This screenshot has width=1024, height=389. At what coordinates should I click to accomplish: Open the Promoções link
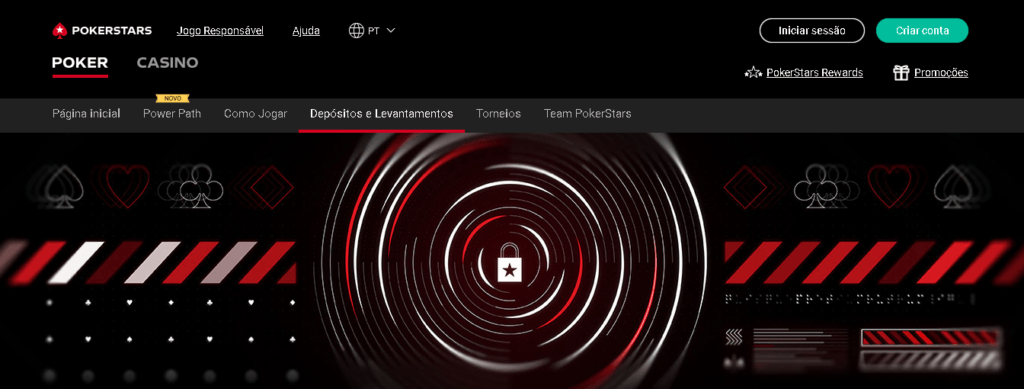(x=941, y=72)
